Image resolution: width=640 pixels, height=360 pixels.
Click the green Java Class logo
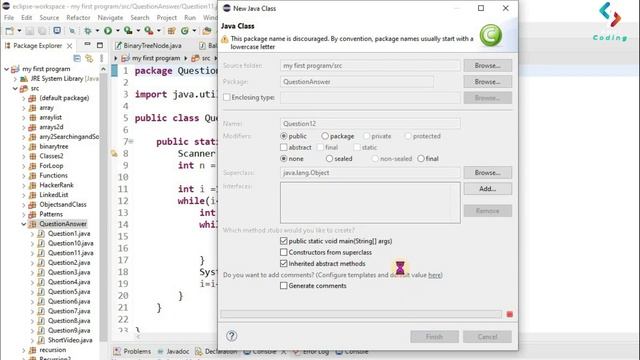pos(491,36)
